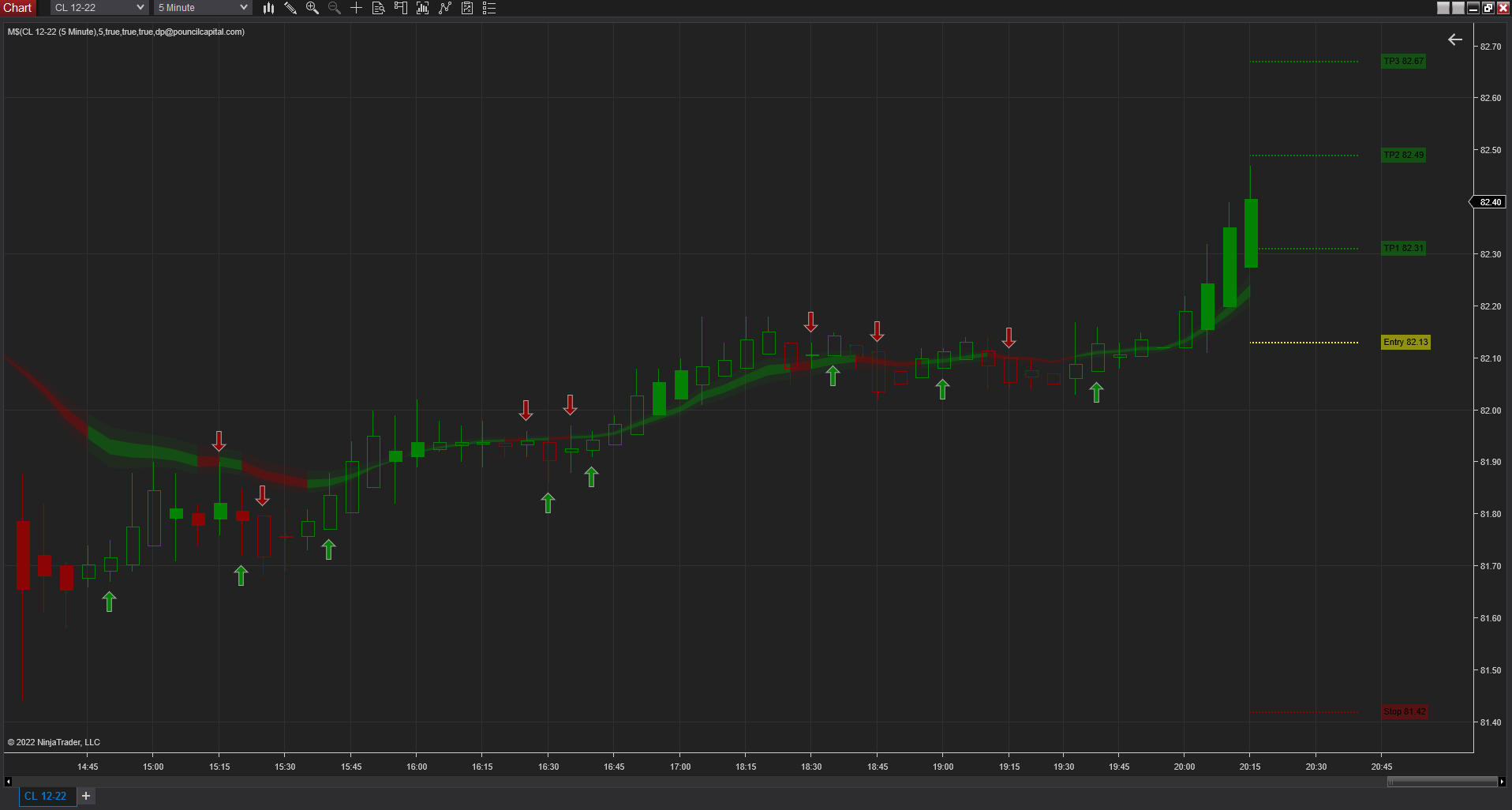Screen dimensions: 1512x810
Task: Click the horizontal scrollbar left arrow
Action: (x=8, y=782)
